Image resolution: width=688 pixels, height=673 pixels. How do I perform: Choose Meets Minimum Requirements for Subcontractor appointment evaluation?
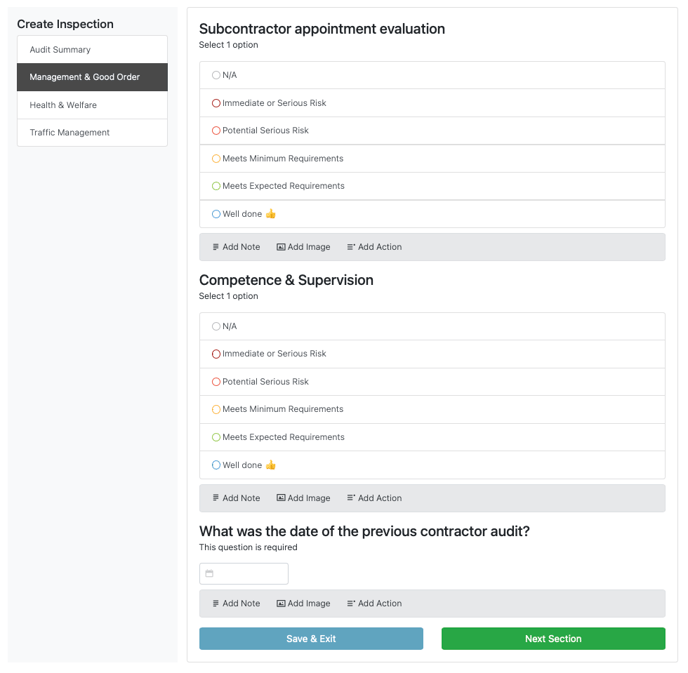[x=216, y=158]
